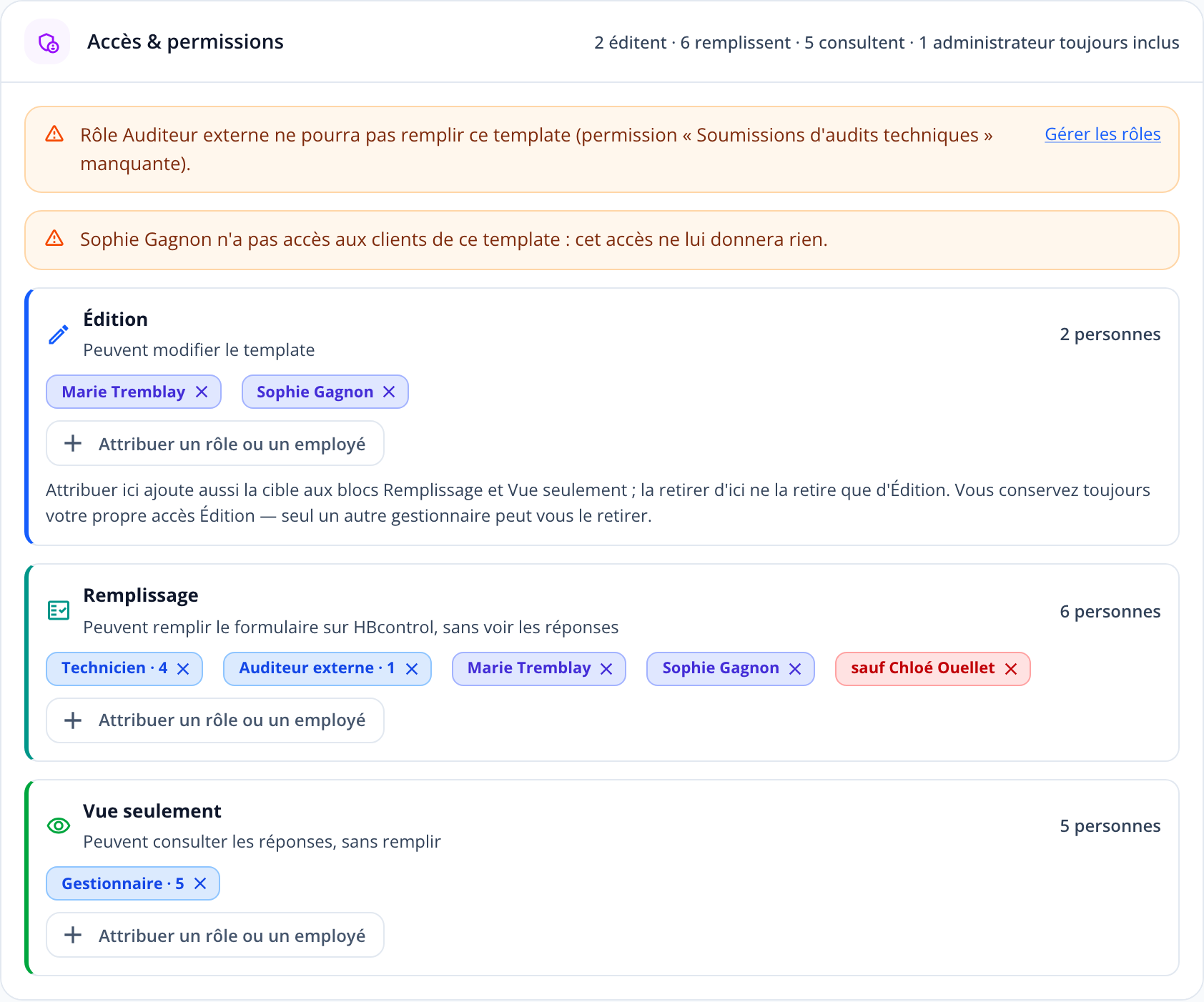This screenshot has width=1204, height=1002.
Task: Click the shield access icon in header
Action: [x=48, y=42]
